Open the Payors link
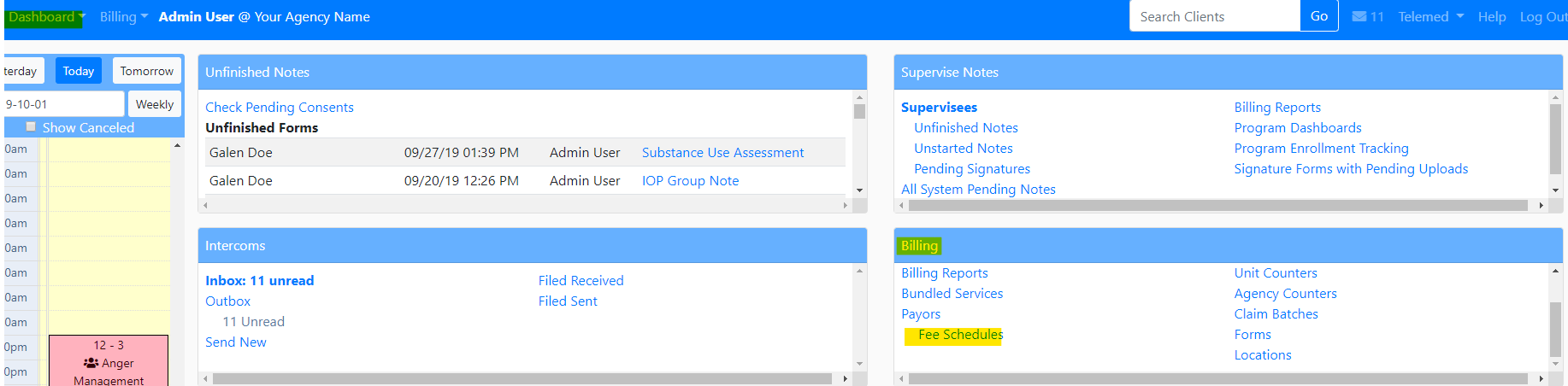Screen dimensions: 1568x386 coord(921,314)
